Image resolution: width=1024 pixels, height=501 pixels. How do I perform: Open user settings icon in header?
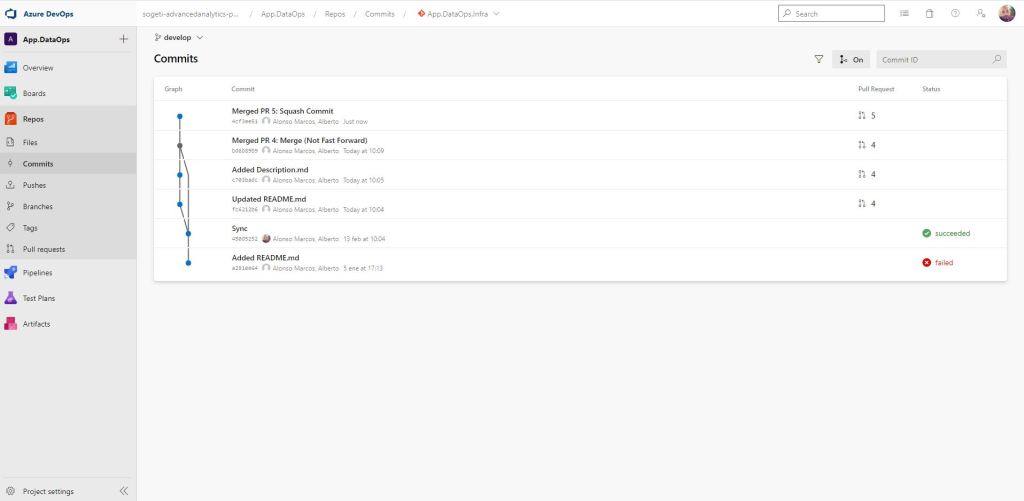(981, 14)
